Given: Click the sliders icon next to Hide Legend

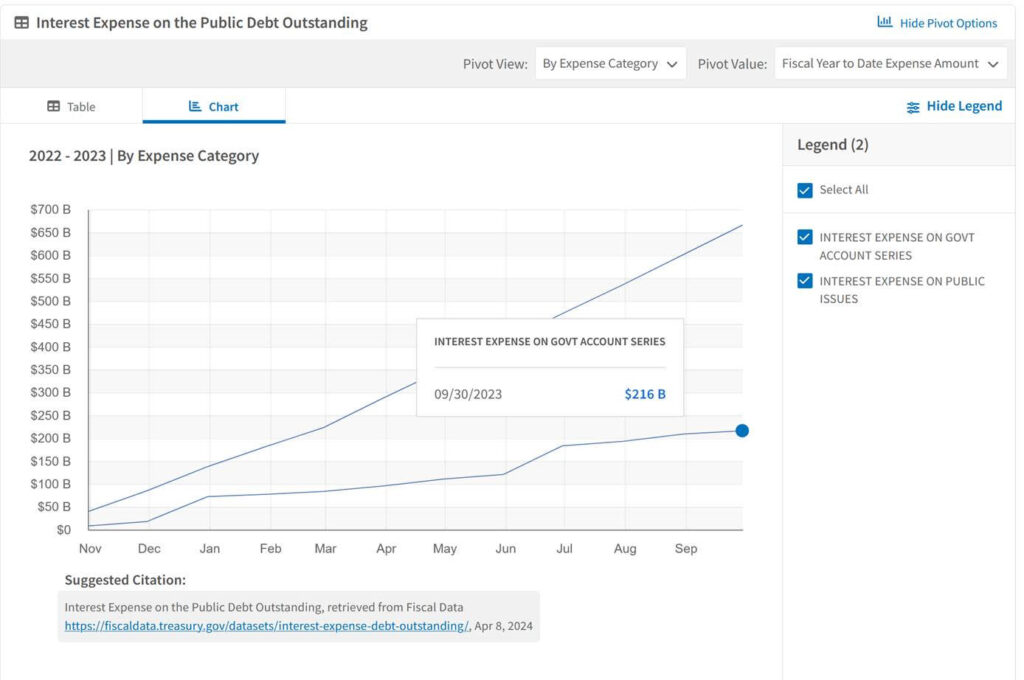Looking at the screenshot, I should [x=913, y=107].
